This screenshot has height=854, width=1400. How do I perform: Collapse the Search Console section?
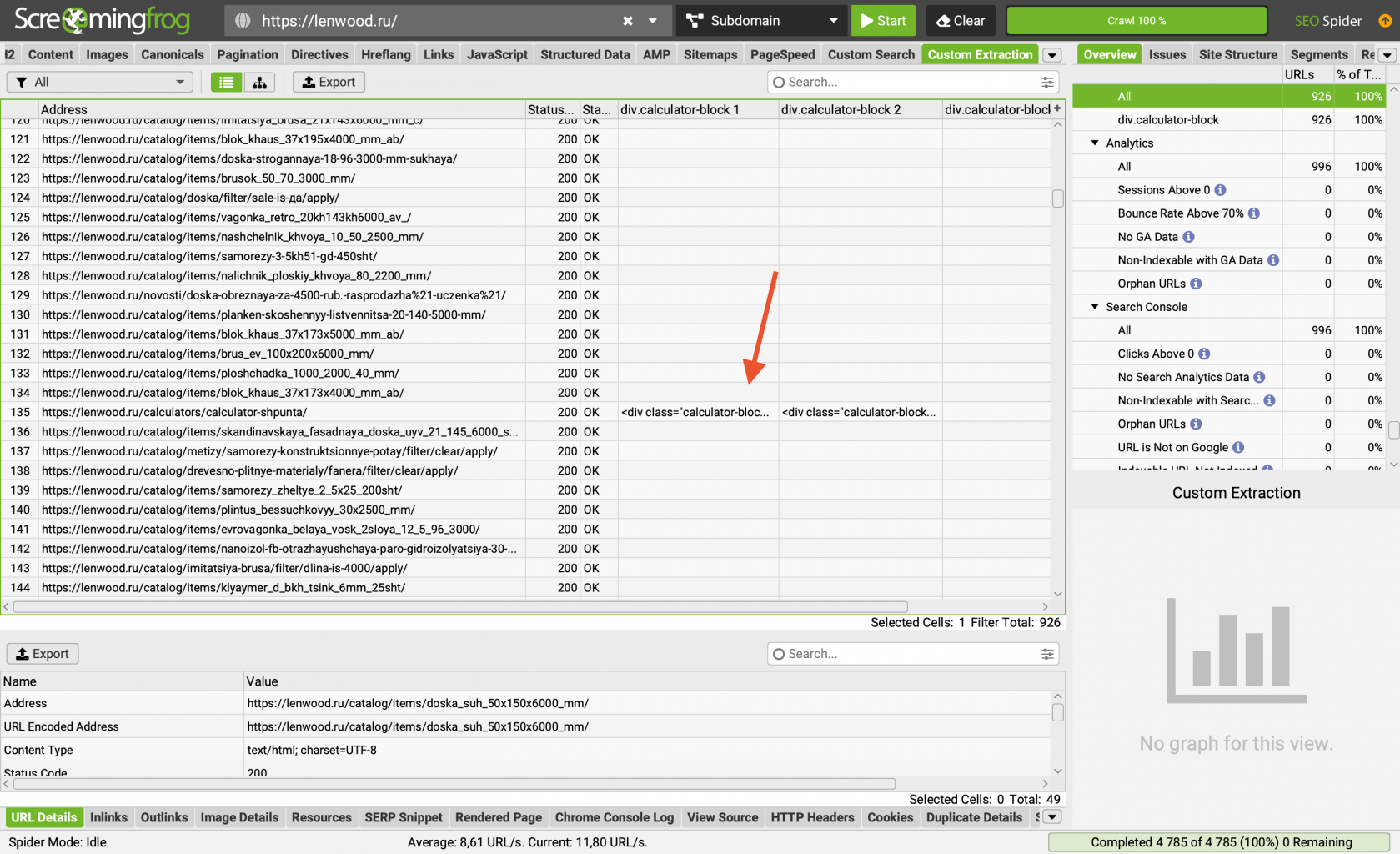point(1095,307)
